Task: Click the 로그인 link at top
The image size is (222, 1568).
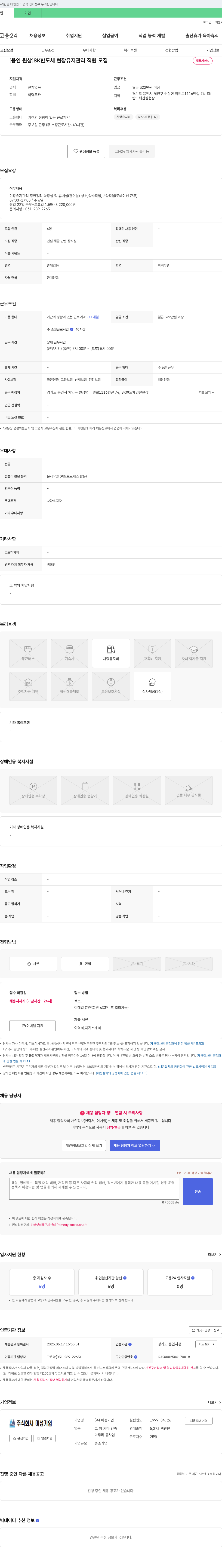Action: point(207,22)
